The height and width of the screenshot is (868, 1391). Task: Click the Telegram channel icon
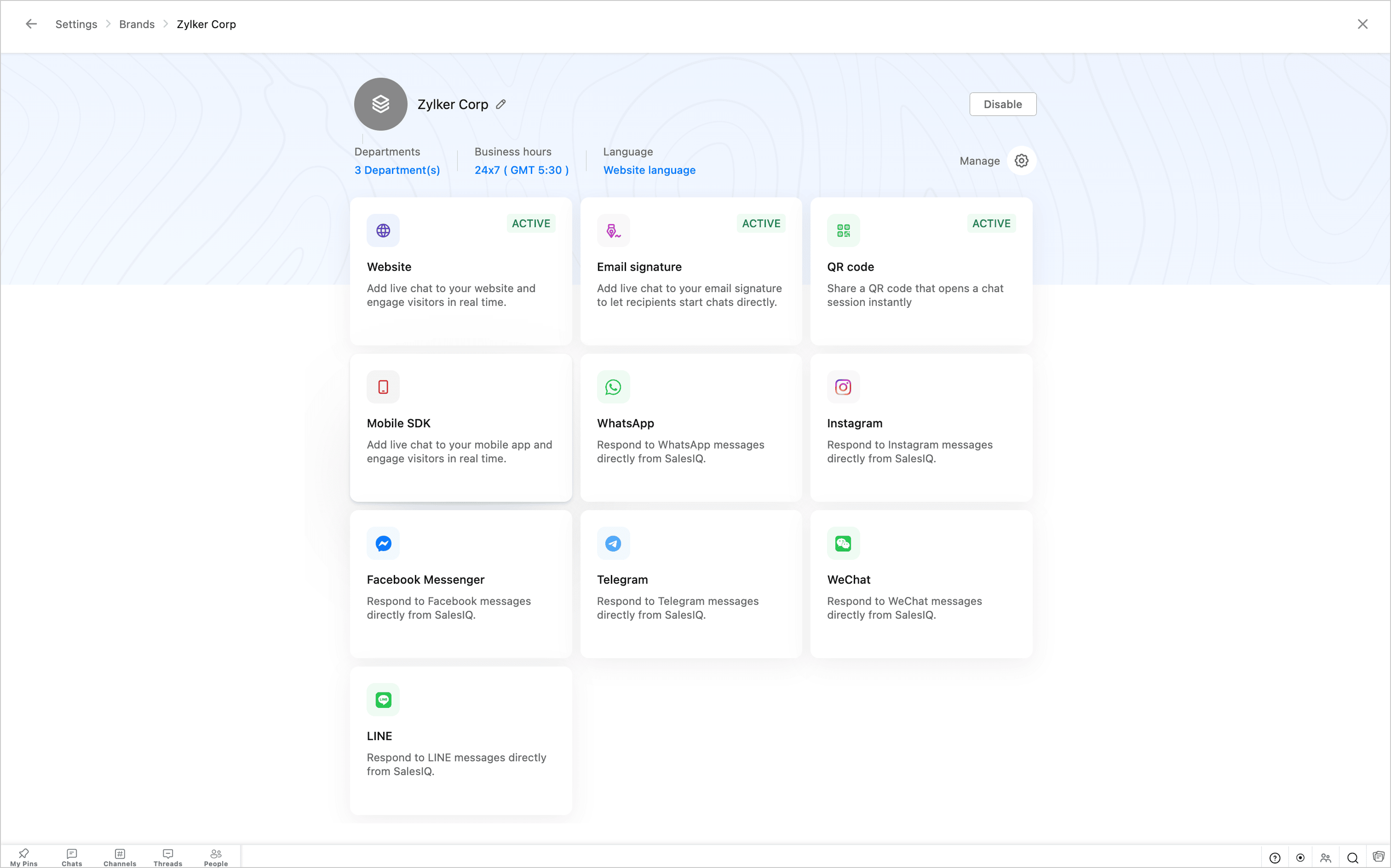613,543
